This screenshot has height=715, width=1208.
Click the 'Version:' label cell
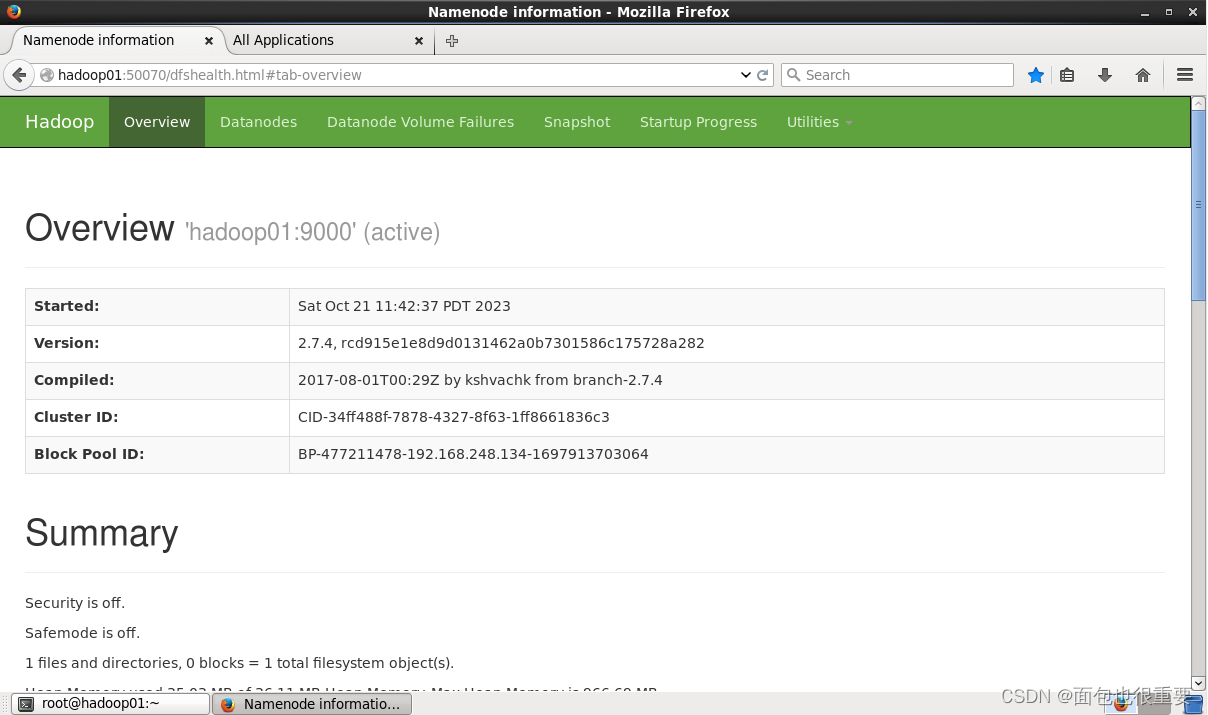pos(157,343)
